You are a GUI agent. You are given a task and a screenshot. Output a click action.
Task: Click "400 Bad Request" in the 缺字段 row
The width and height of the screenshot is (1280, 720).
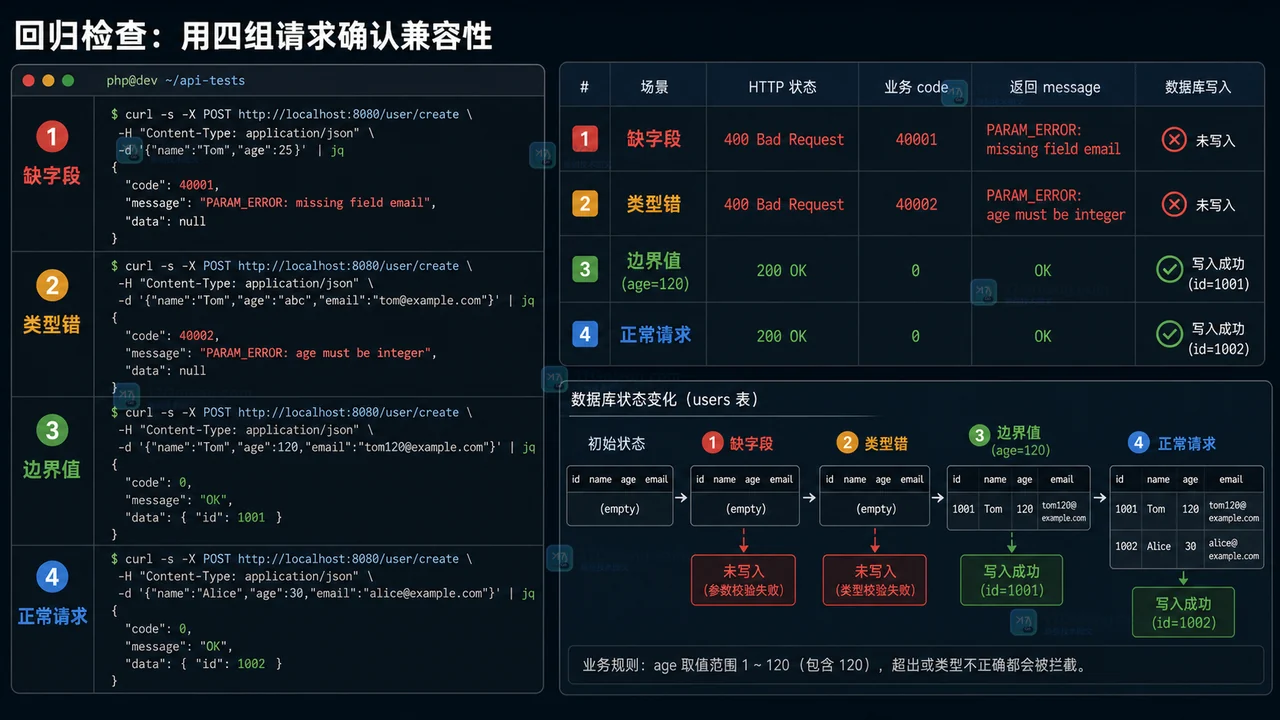784,139
